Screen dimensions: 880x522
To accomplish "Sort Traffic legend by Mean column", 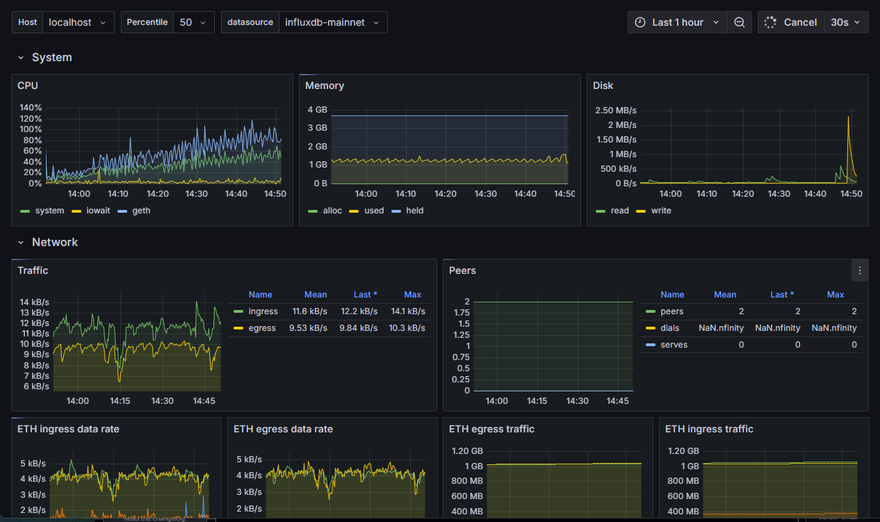I will (x=315, y=295).
